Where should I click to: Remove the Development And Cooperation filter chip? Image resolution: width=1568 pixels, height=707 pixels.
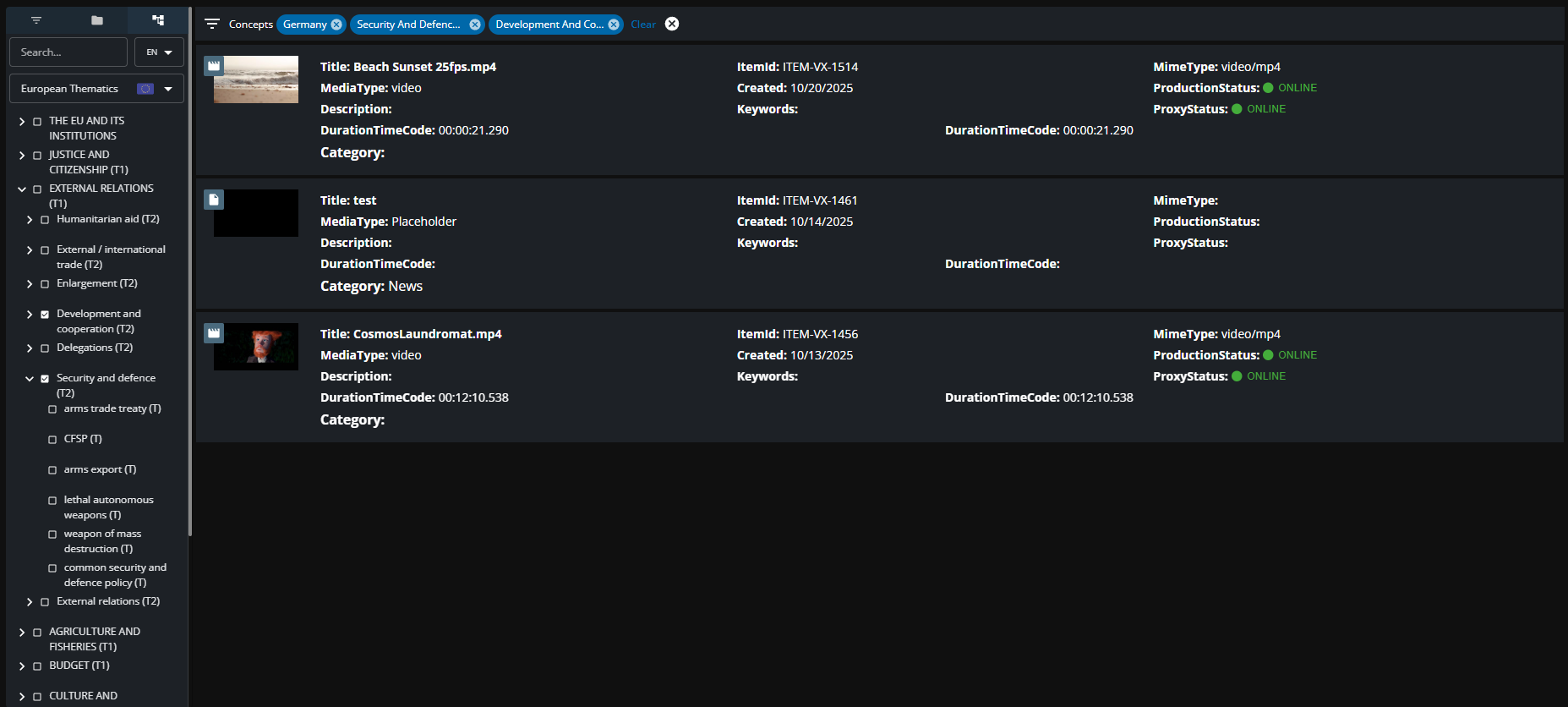tap(614, 25)
